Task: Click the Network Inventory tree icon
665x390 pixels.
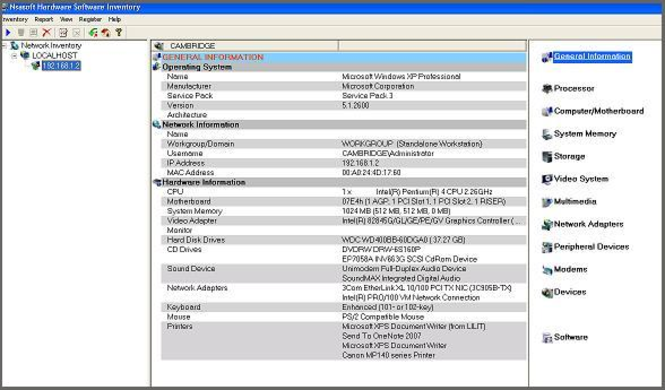Action: coord(14,45)
